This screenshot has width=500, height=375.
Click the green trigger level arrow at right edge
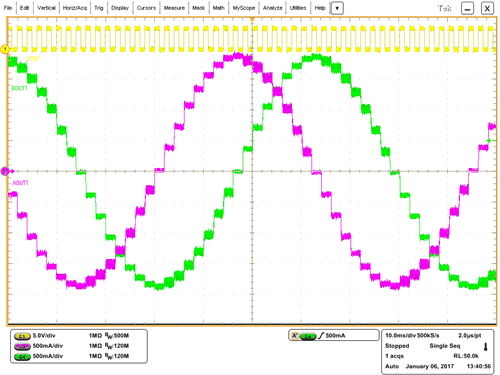[x=489, y=140]
